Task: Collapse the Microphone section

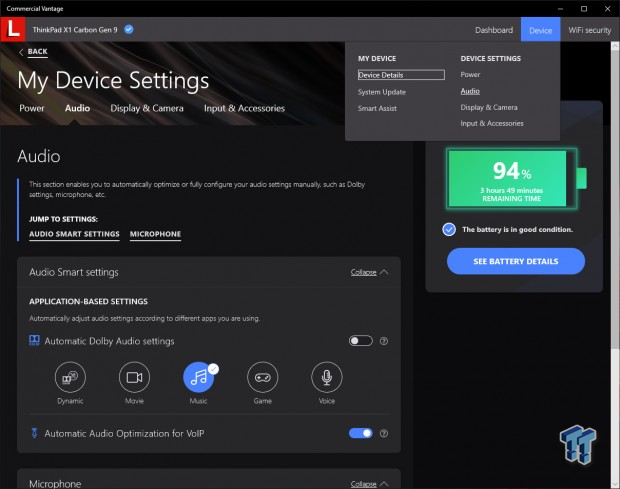Action: [369, 483]
